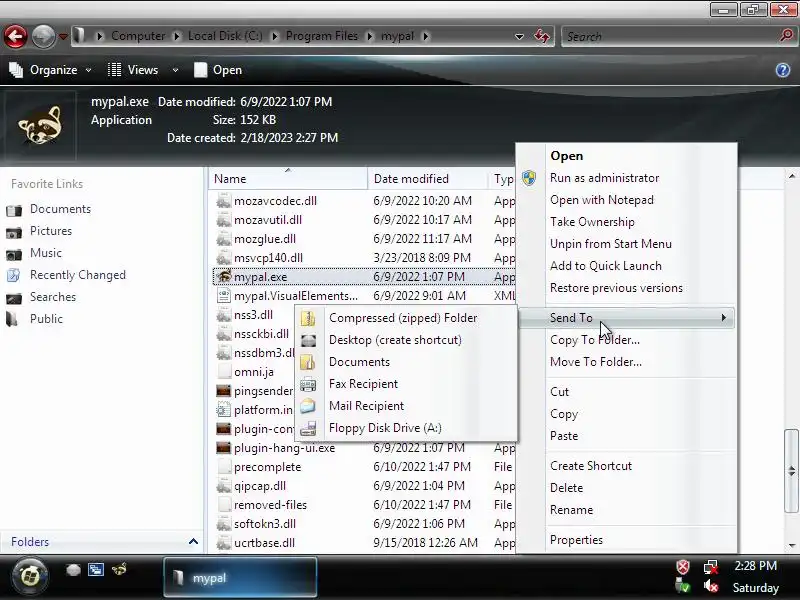
Task: Select mypal.VisualElements file
Action: tap(295, 295)
